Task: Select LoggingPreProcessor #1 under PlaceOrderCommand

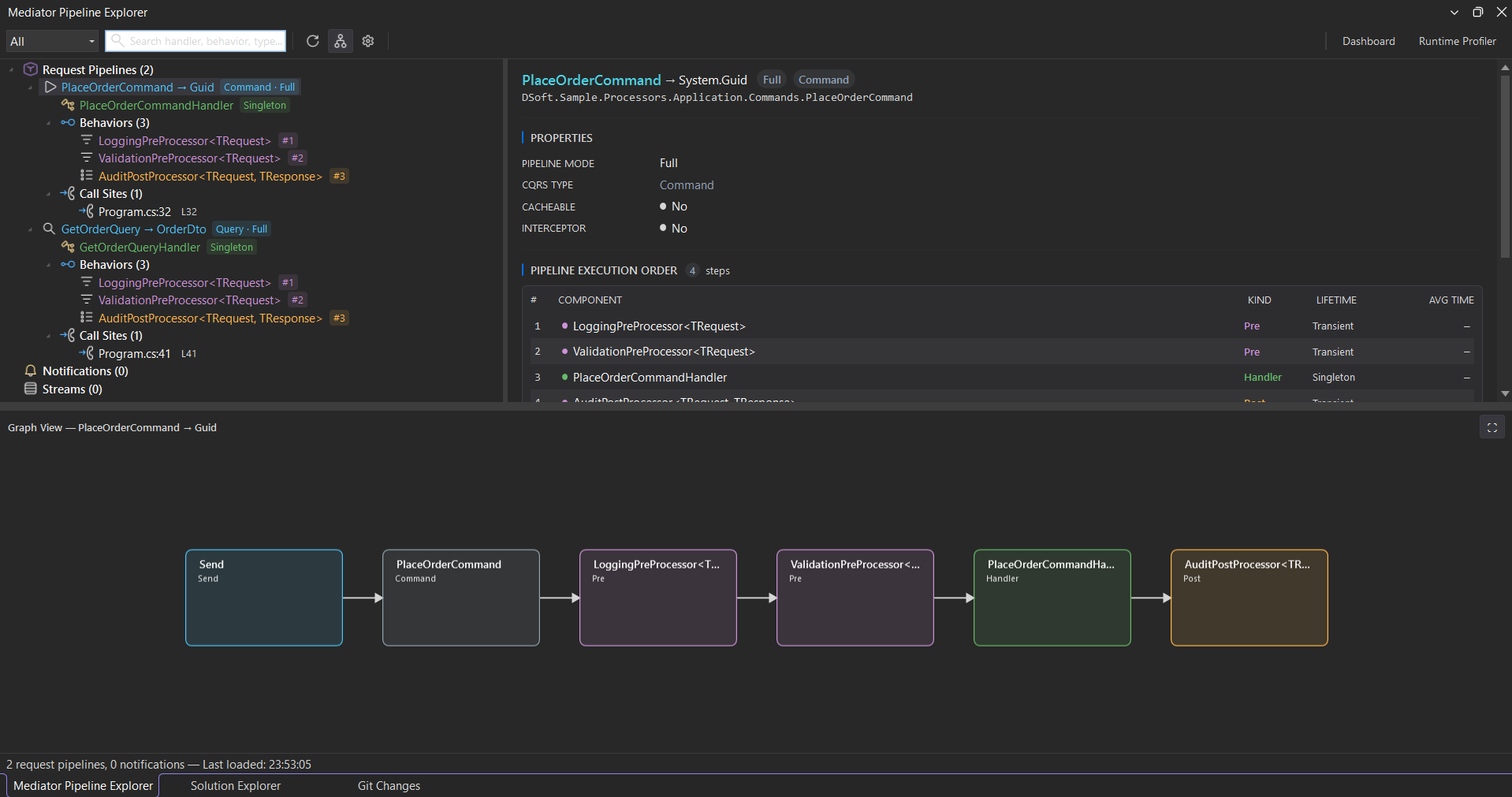Action: [x=184, y=140]
